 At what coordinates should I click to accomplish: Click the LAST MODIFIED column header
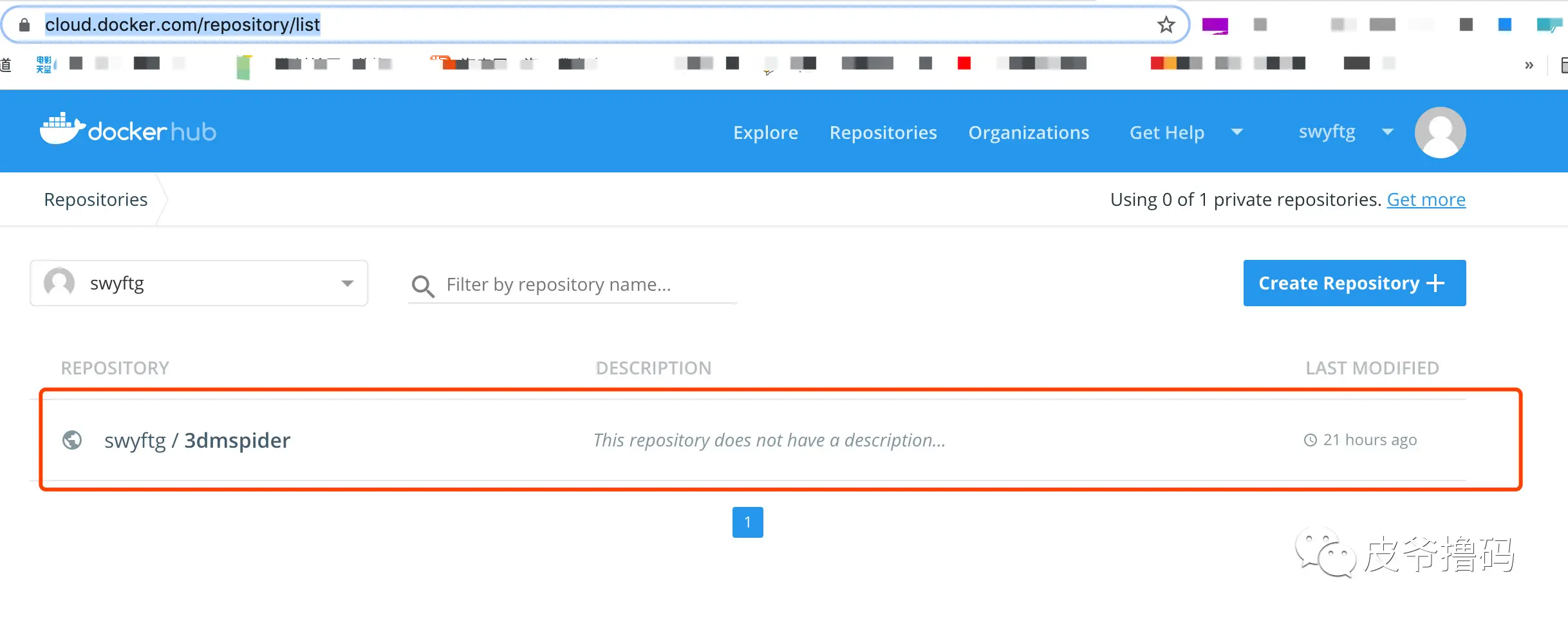[x=1372, y=368]
